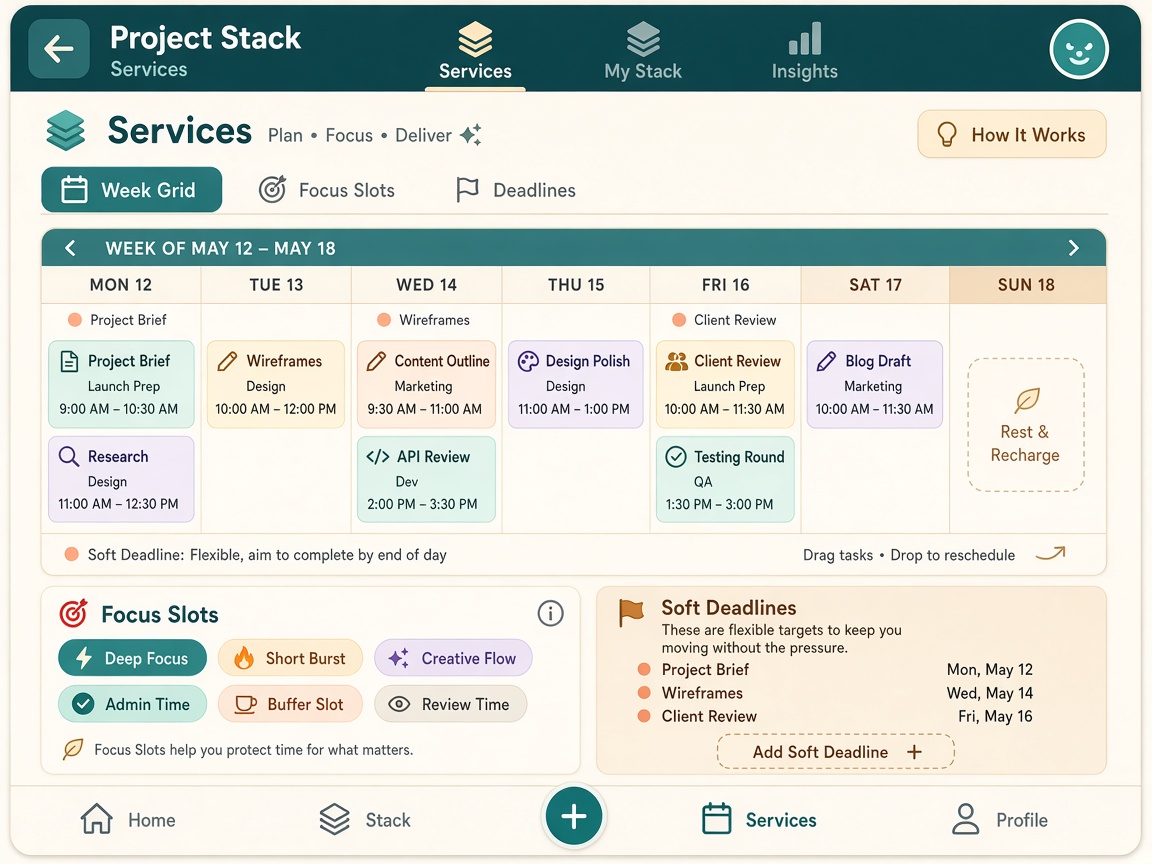This screenshot has height=864, width=1152.
Task: Click the 'Wed, May 14' deadline date
Action: pyautogui.click(x=990, y=693)
